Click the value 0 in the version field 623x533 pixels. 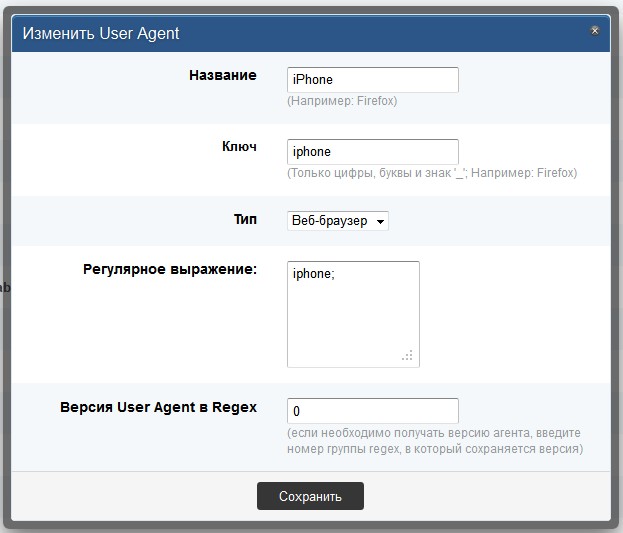296,411
